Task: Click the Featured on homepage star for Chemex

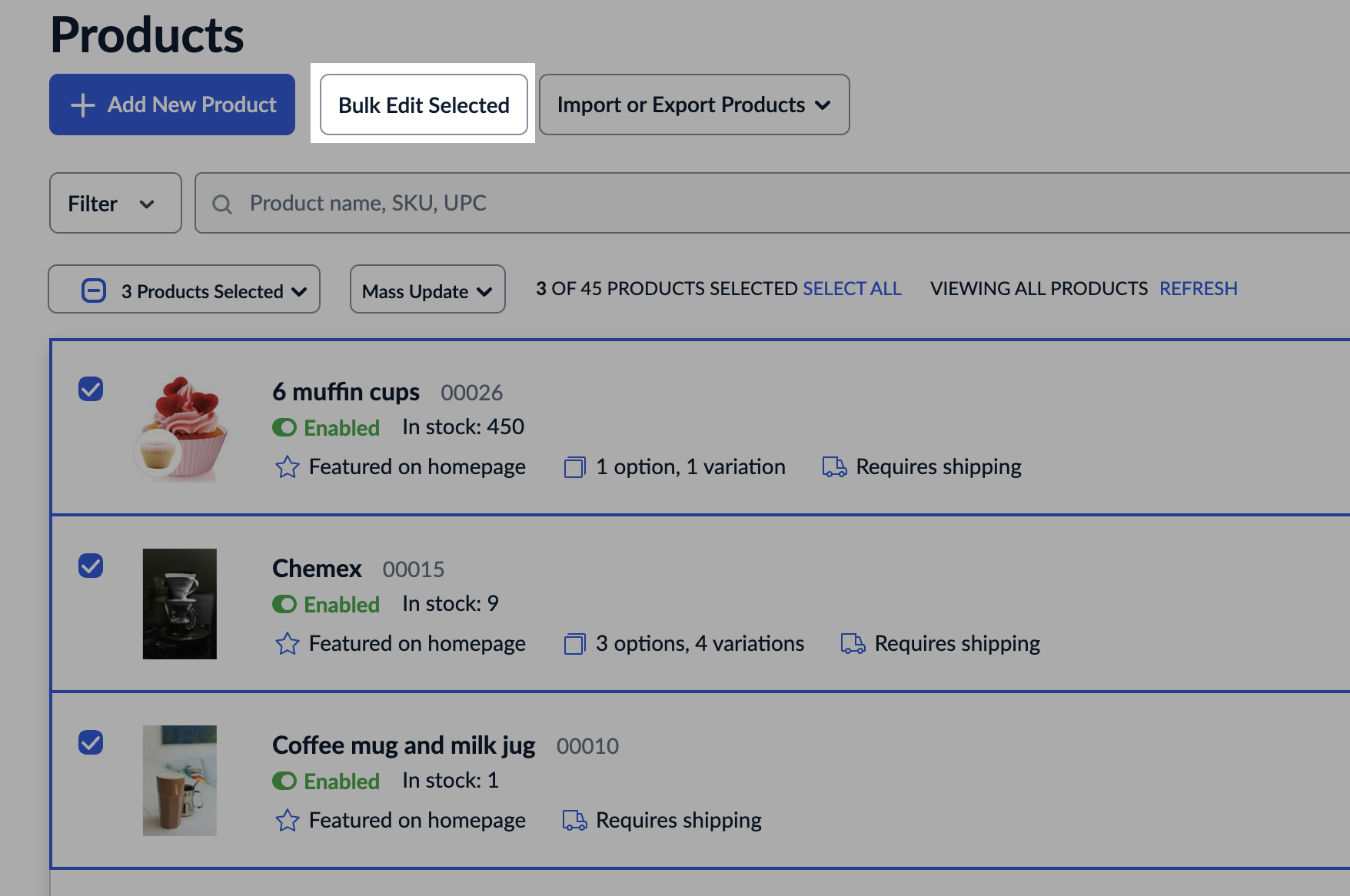Action: [287, 644]
